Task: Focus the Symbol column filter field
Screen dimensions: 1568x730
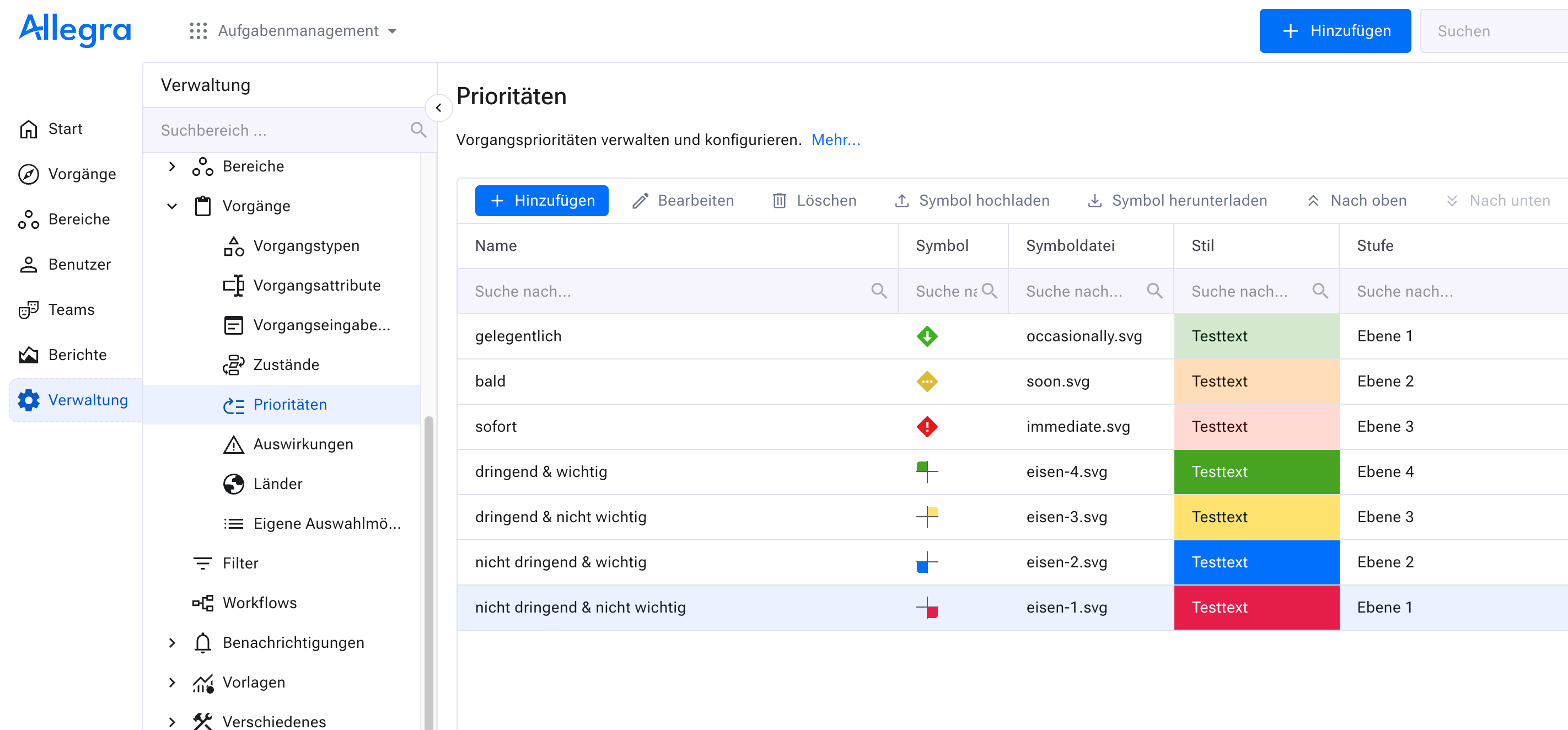Action: click(x=953, y=291)
